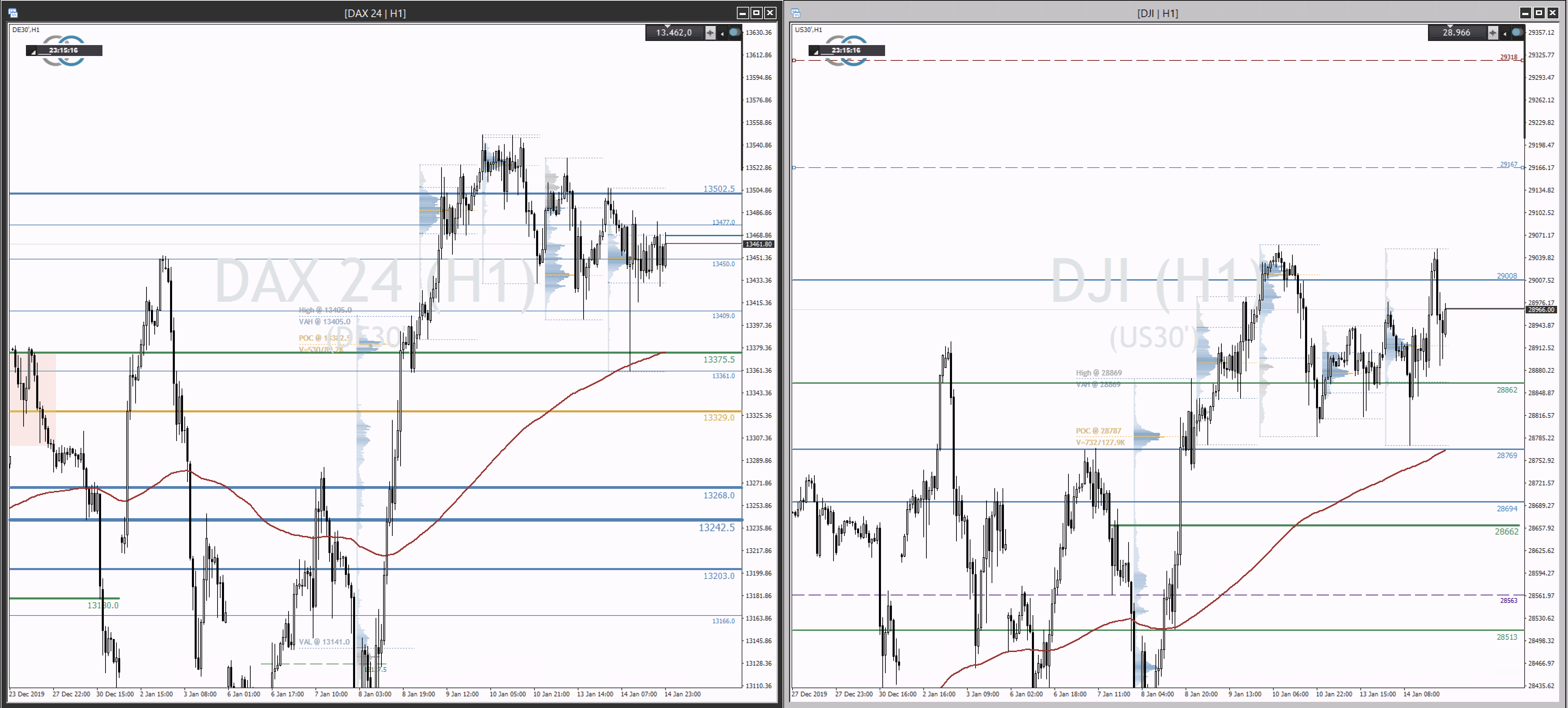
Task: Close the DJI chart window
Action: [1553, 13]
